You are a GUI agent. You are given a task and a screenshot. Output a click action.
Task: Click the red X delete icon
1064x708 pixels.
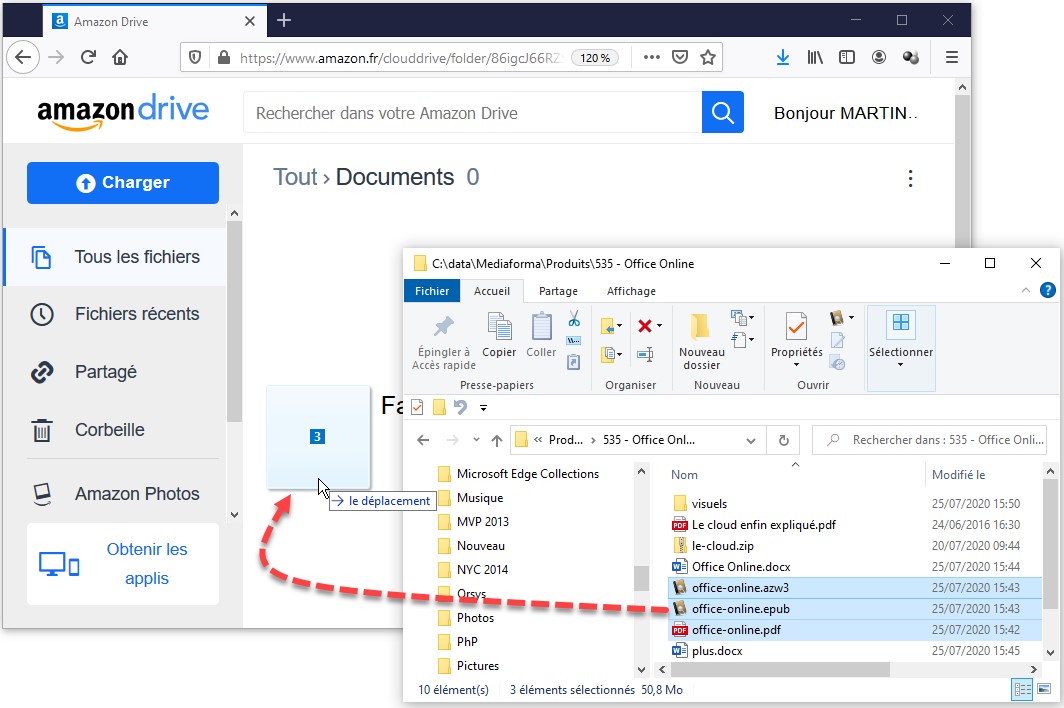click(645, 325)
